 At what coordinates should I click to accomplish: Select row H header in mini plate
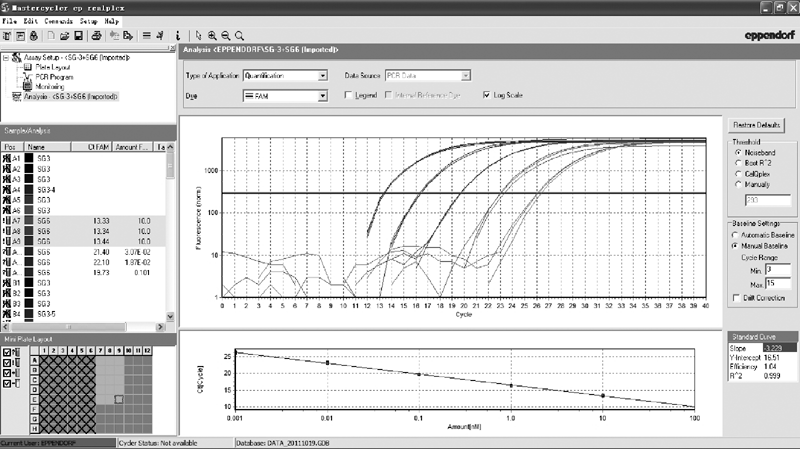click(x=35, y=429)
